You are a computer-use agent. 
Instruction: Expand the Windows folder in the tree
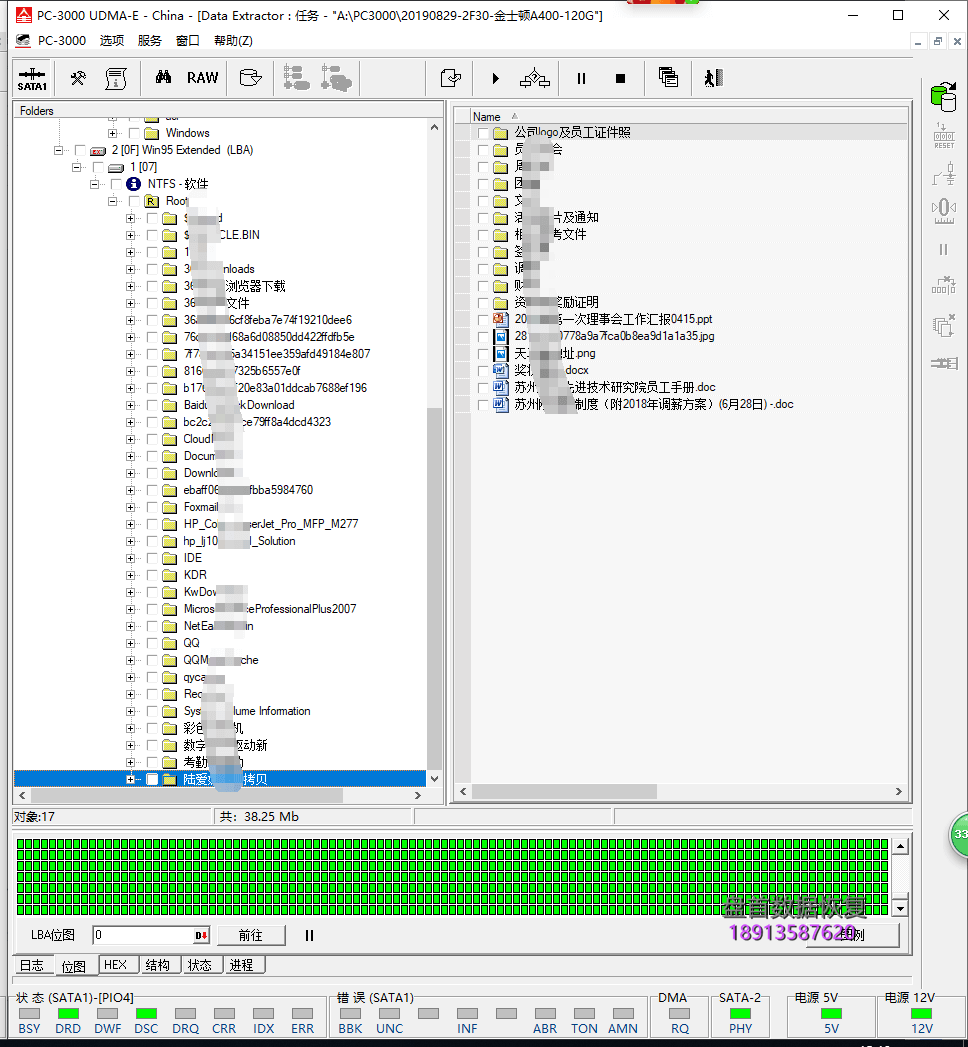coord(112,133)
